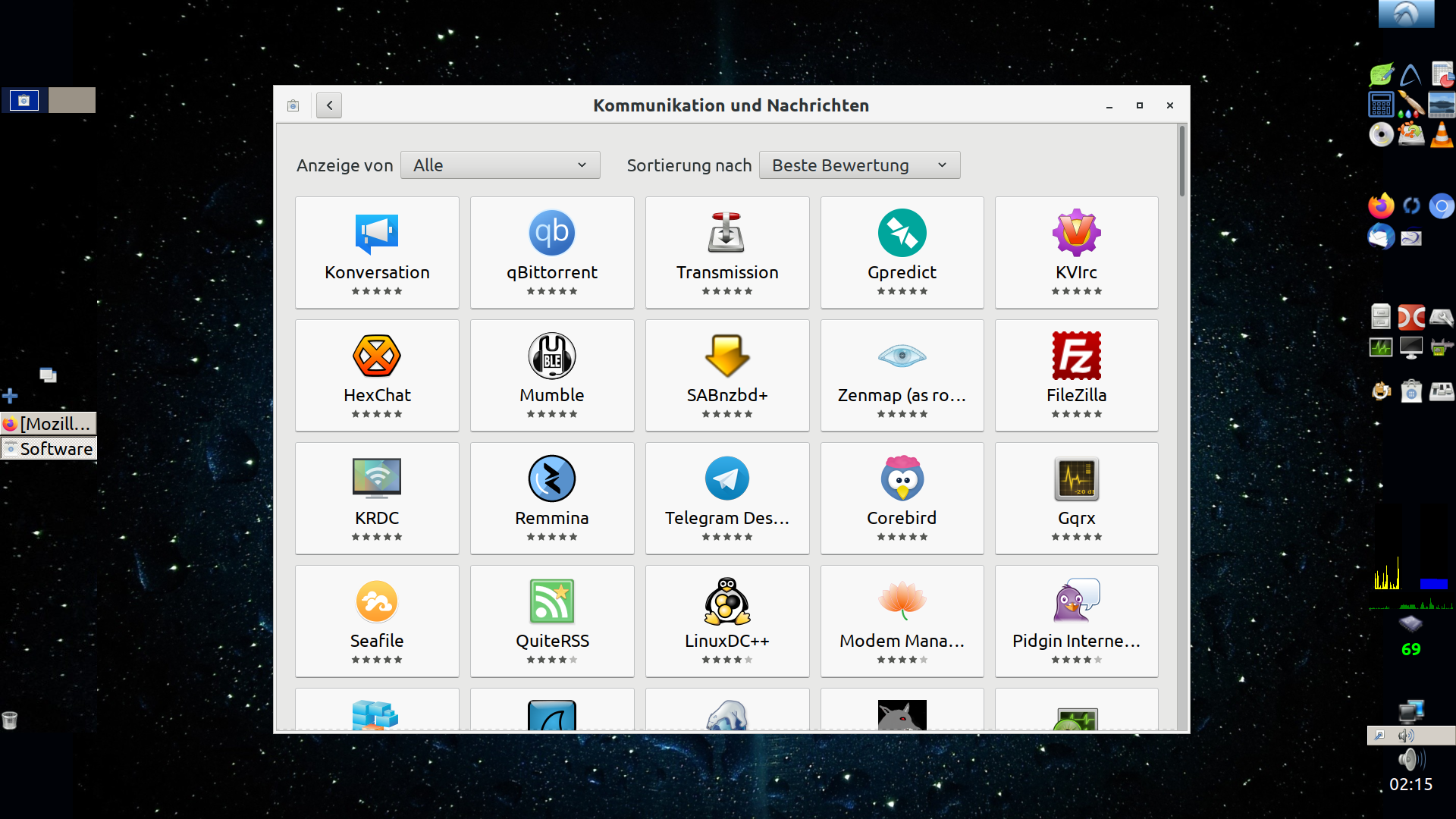Image resolution: width=1456 pixels, height=819 pixels.
Task: Click the Firefox launcher in right panel
Action: [1381, 206]
